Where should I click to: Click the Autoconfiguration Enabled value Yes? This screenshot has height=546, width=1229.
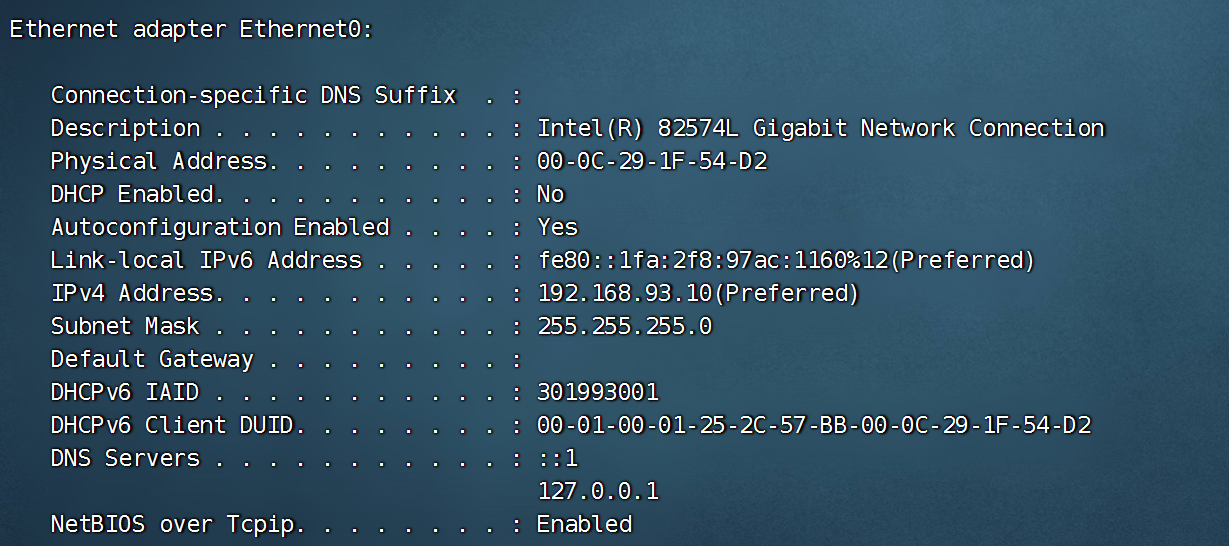557,227
